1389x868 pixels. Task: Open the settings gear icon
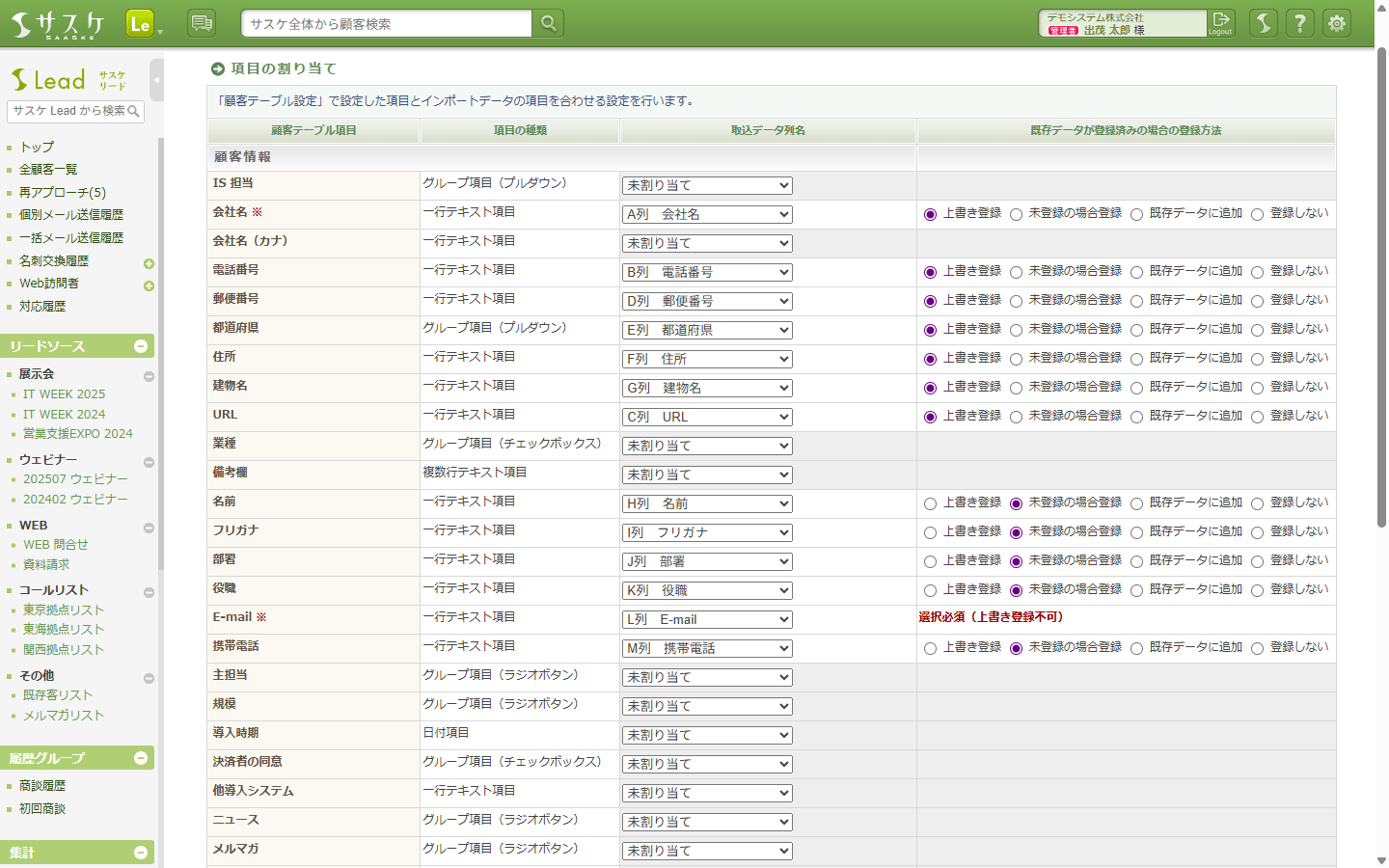click(1336, 23)
